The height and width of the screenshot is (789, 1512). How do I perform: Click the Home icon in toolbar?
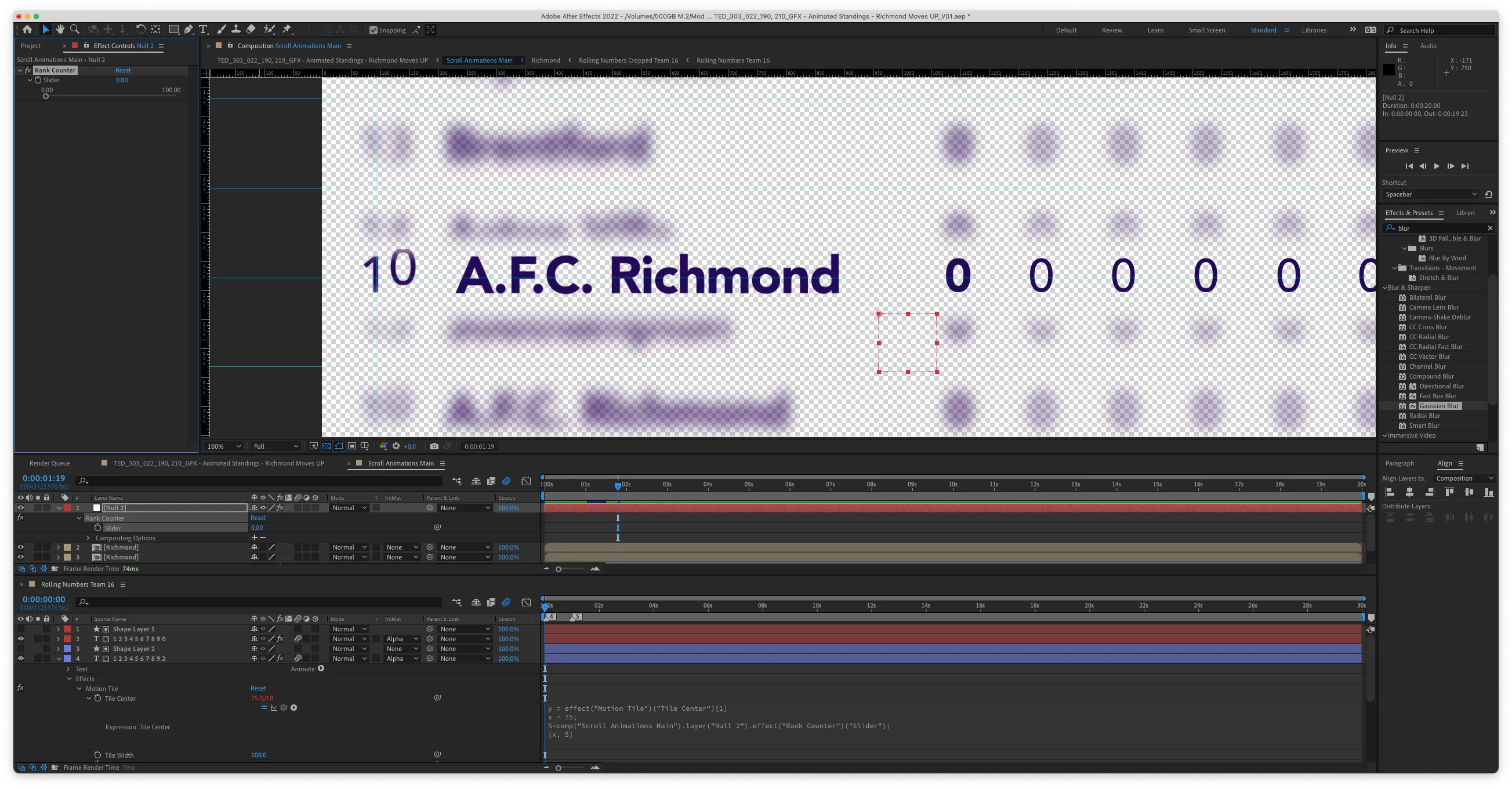pos(27,30)
